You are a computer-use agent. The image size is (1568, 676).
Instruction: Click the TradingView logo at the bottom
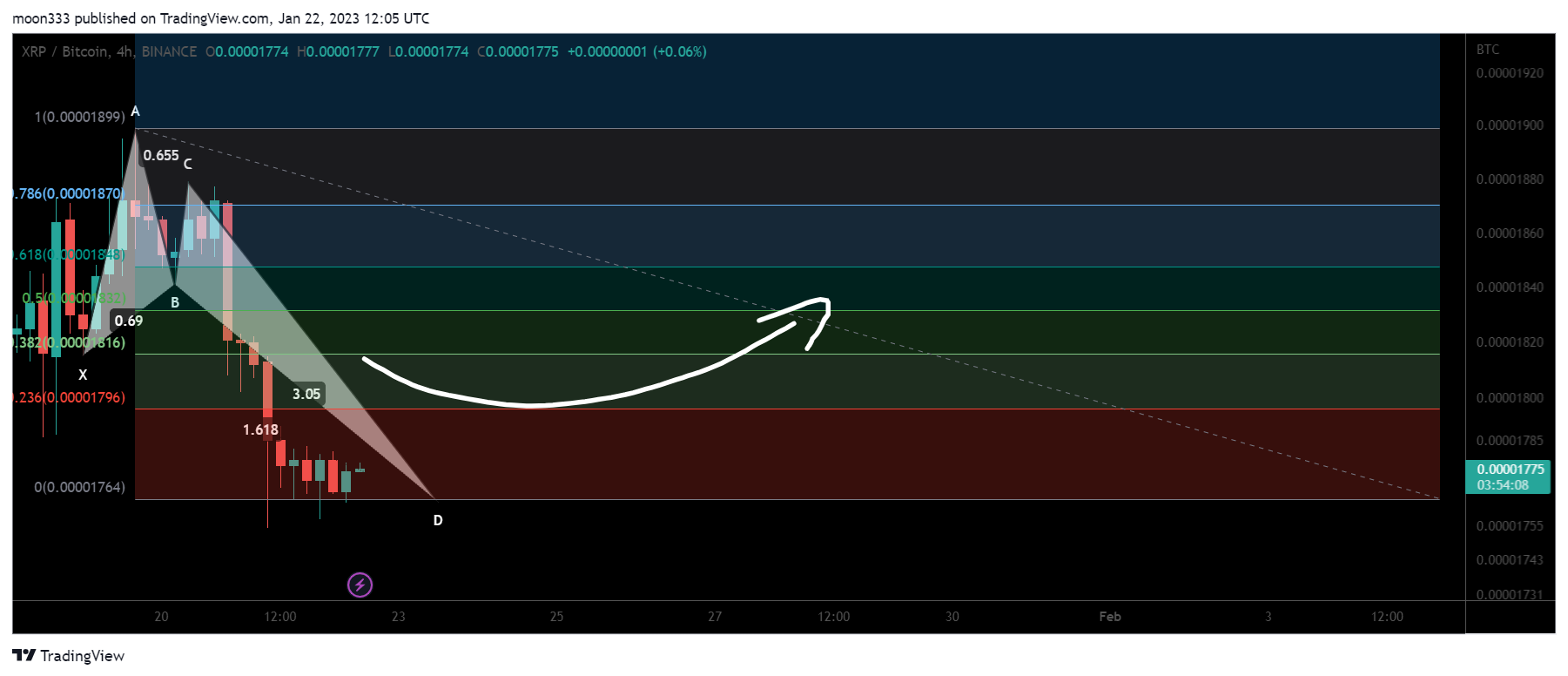[69, 656]
